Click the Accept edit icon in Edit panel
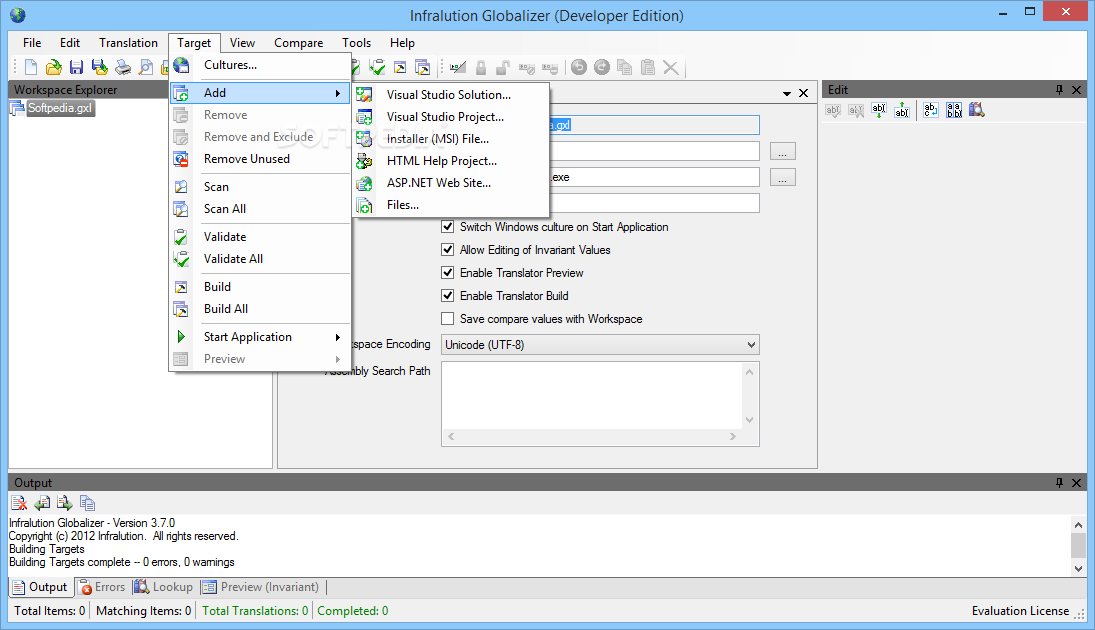 click(x=833, y=110)
